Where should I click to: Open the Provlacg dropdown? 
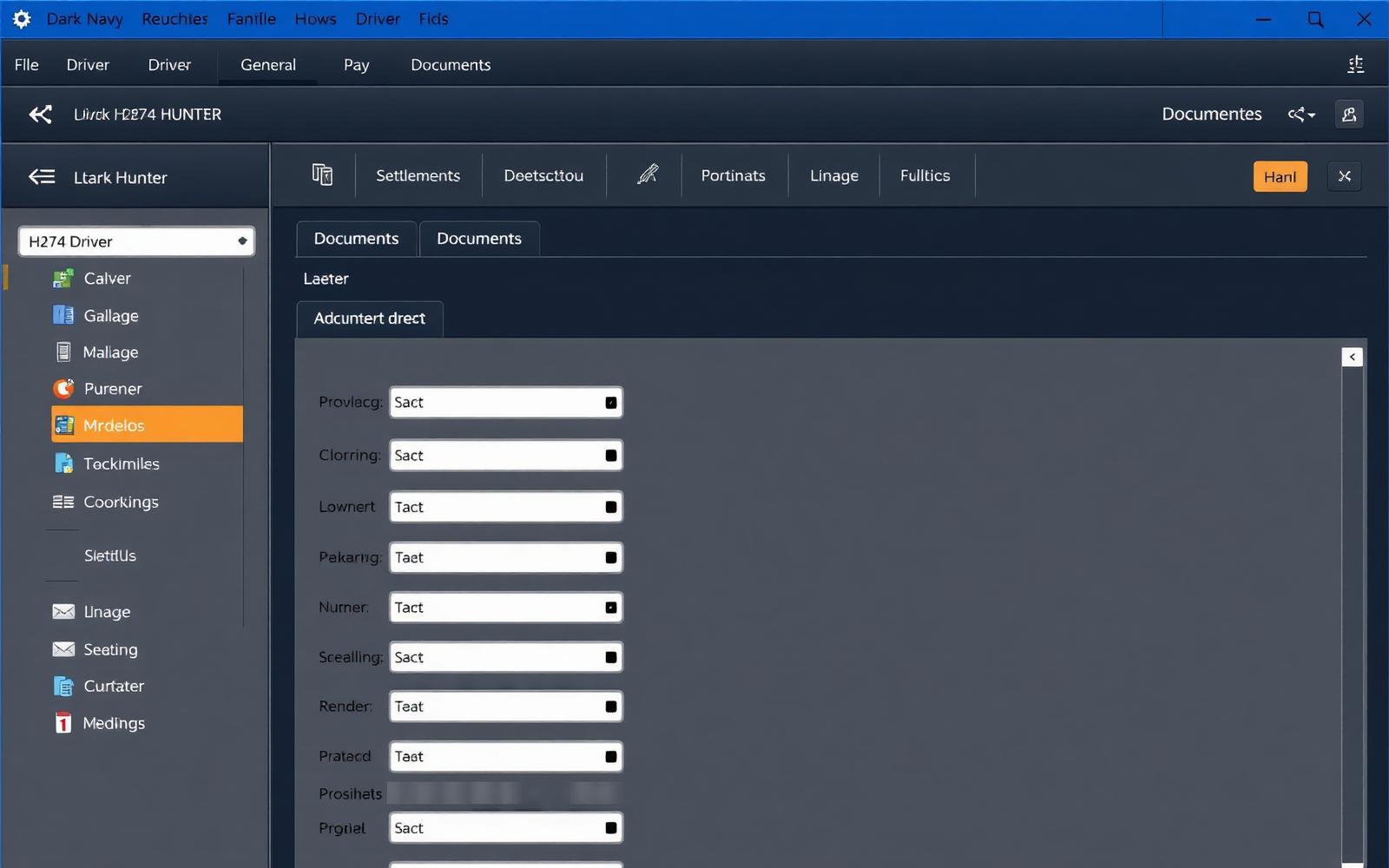(506, 403)
